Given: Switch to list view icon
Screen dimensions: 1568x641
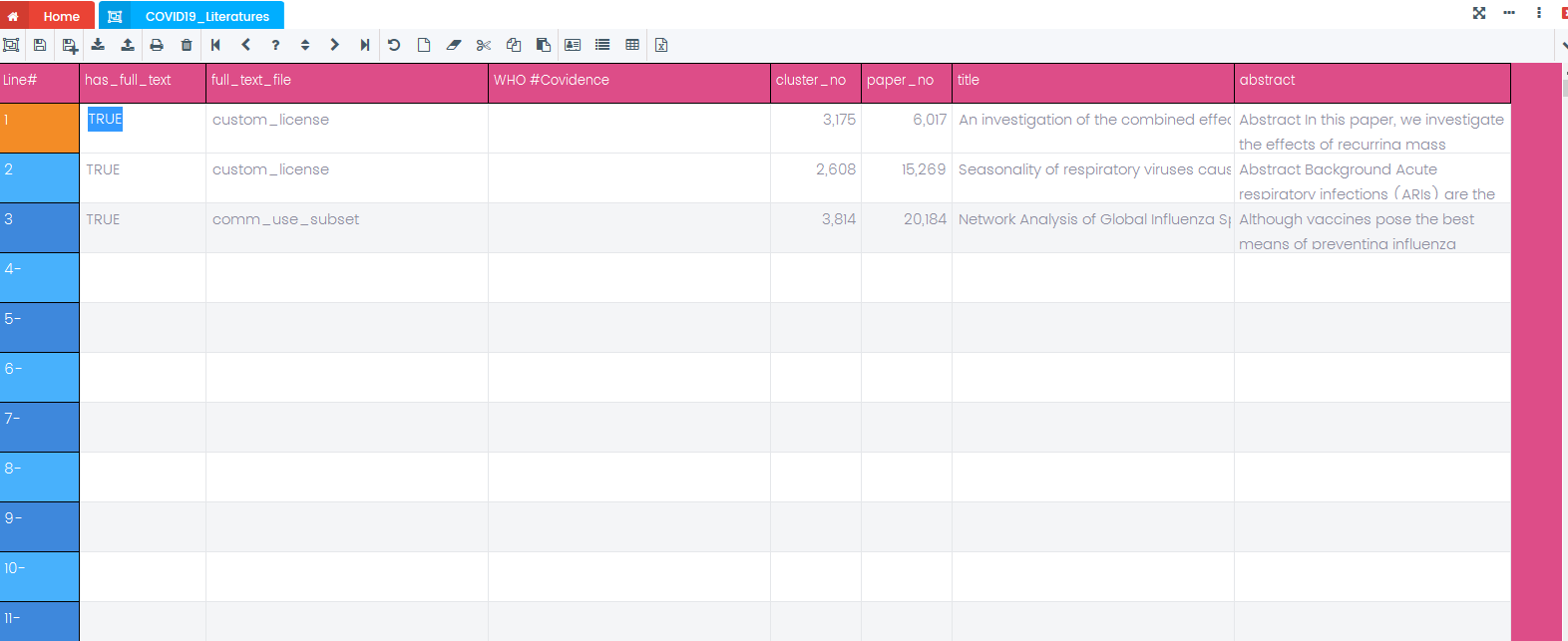Looking at the screenshot, I should pyautogui.click(x=602, y=45).
